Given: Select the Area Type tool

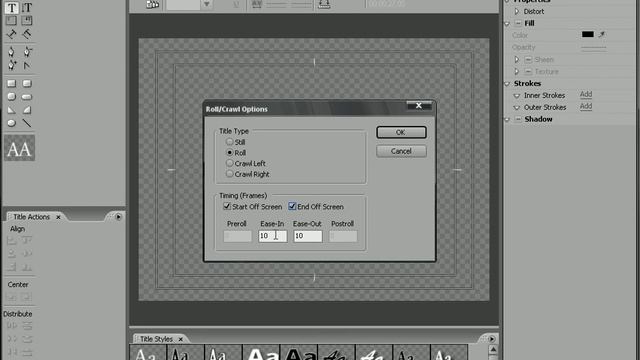Looking at the screenshot, I should click(11, 20).
